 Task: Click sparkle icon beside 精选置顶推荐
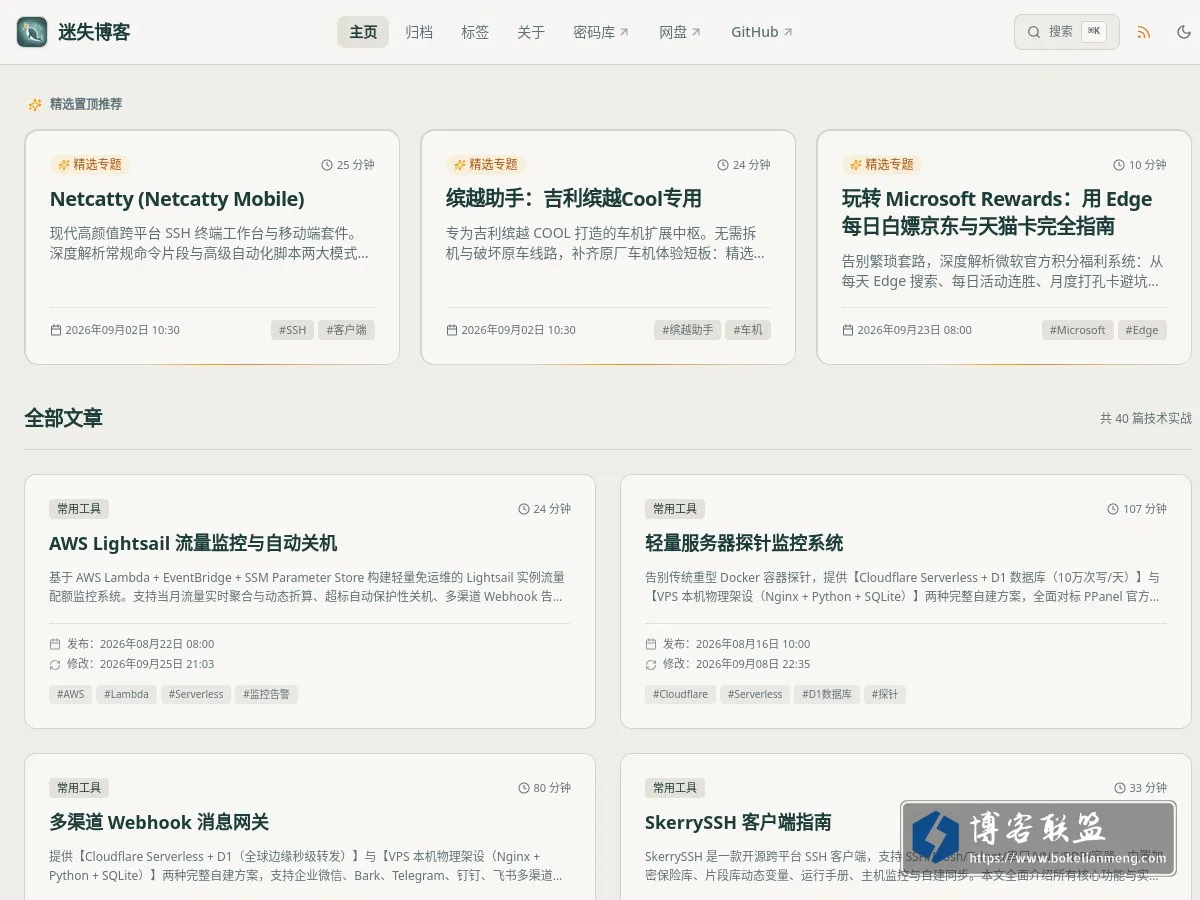(x=35, y=104)
